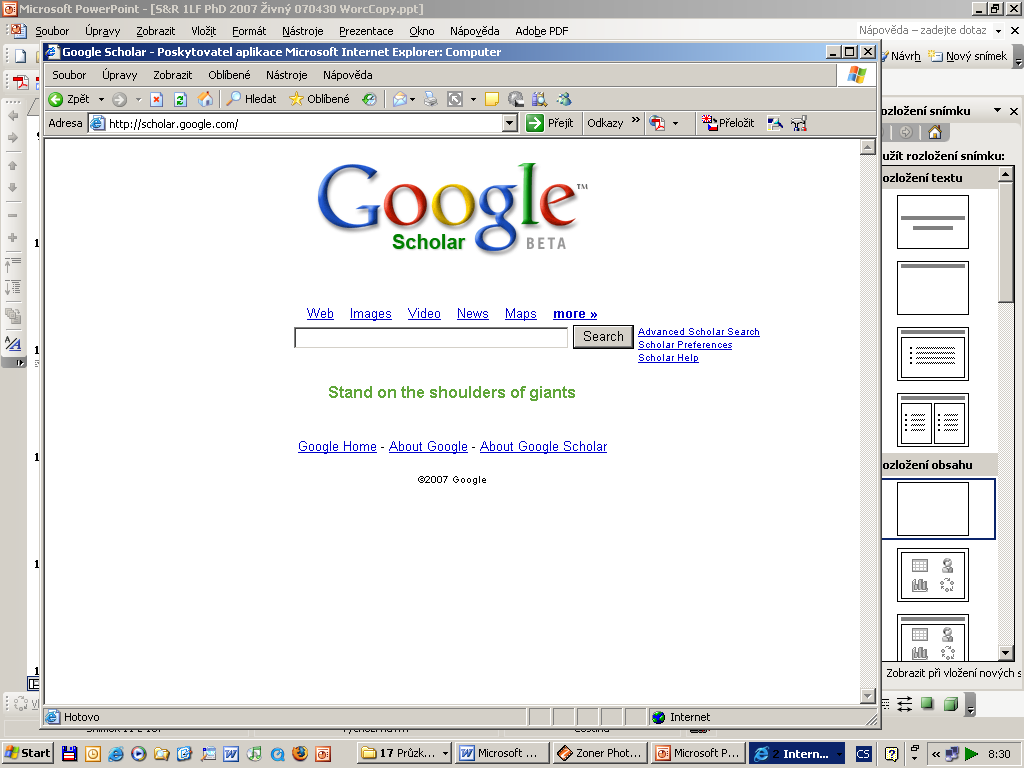Open the Advanced Scholar Search link
The height and width of the screenshot is (768, 1024).
699,332
